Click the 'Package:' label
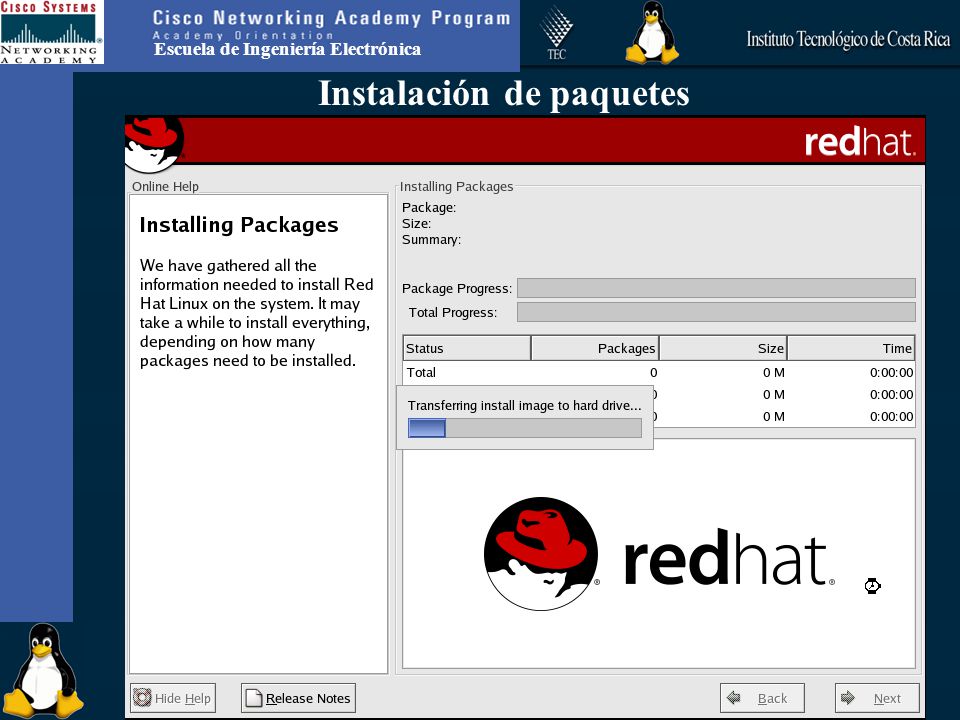Viewport: 960px width, 720px height. click(x=429, y=208)
